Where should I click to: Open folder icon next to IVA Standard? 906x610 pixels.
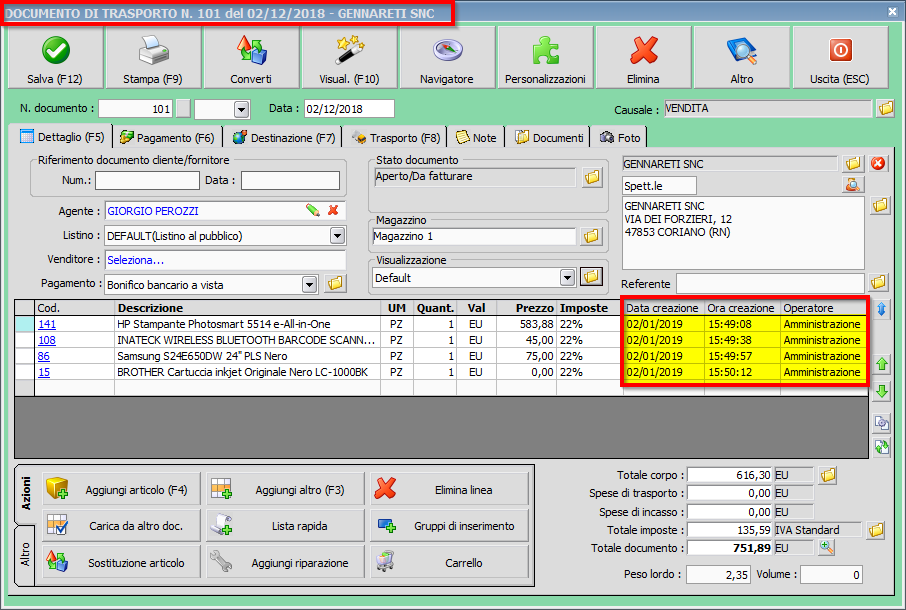(x=876, y=530)
